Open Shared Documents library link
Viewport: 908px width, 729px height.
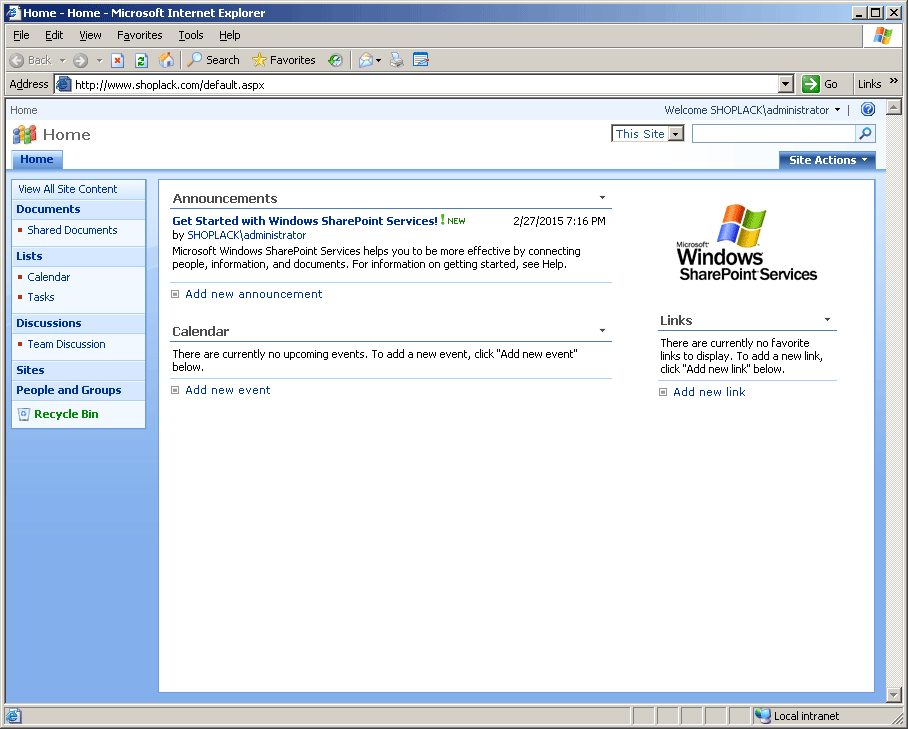click(x=72, y=230)
